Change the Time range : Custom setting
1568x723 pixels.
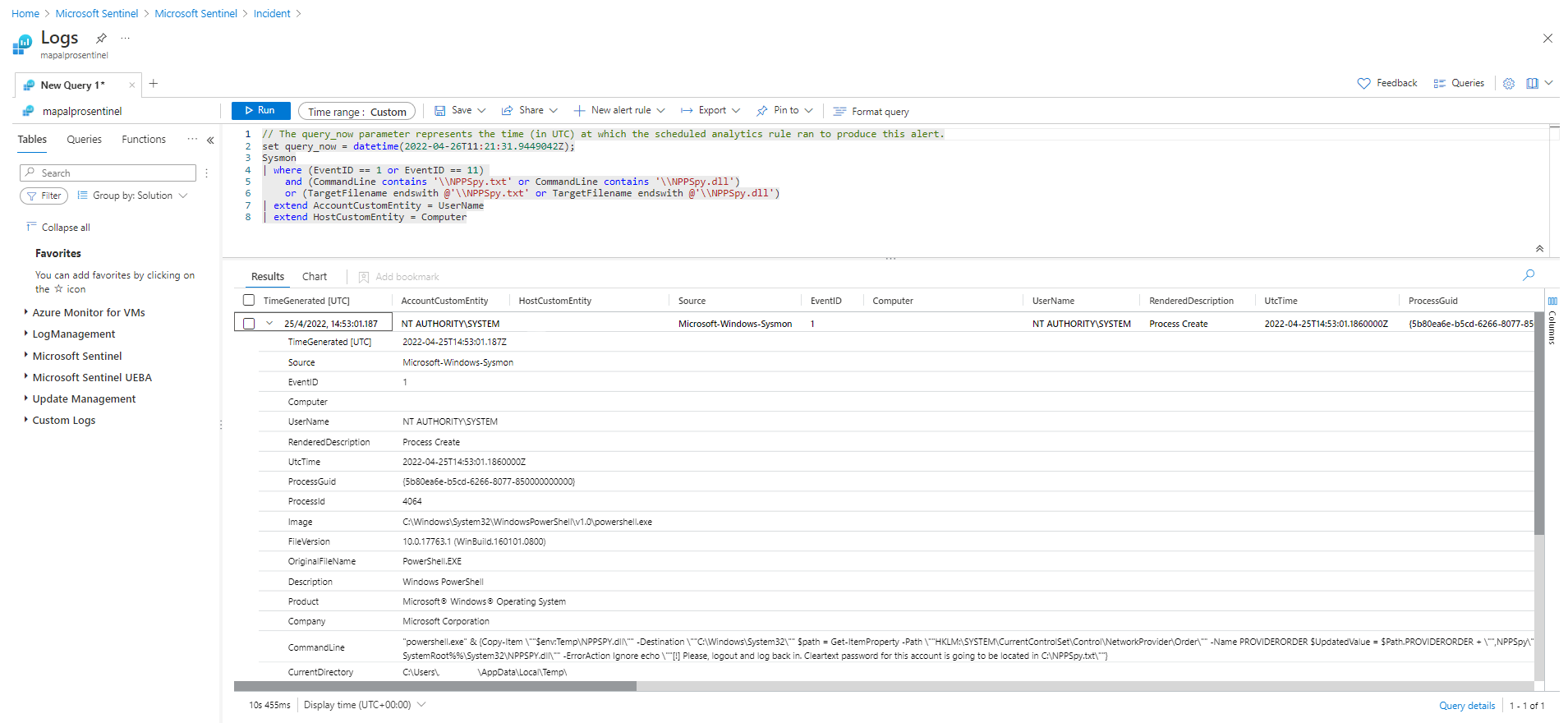356,112
